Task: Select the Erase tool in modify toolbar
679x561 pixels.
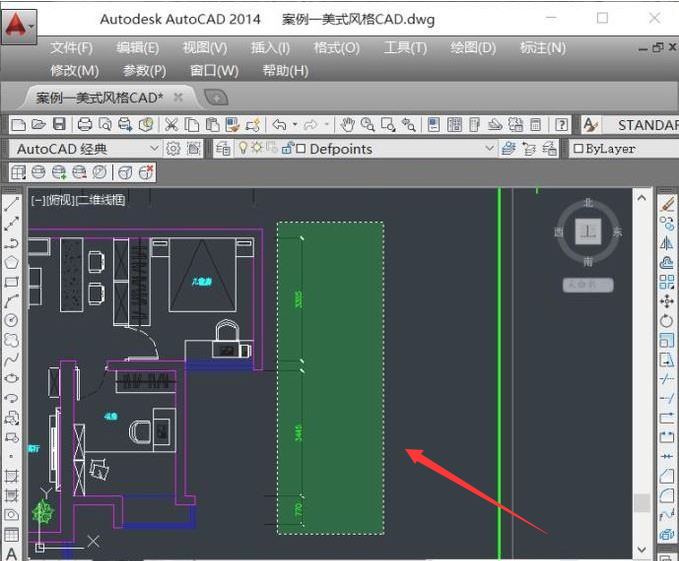Action: (x=668, y=204)
